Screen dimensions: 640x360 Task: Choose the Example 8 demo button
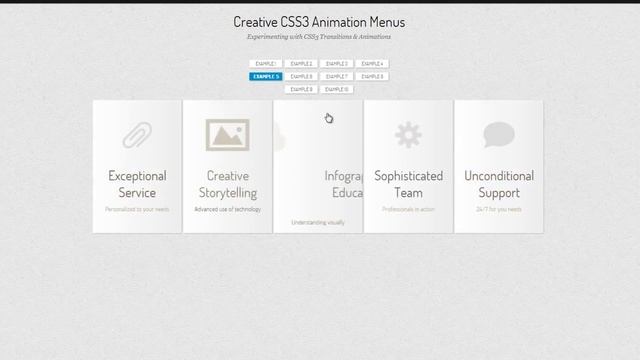pos(372,76)
